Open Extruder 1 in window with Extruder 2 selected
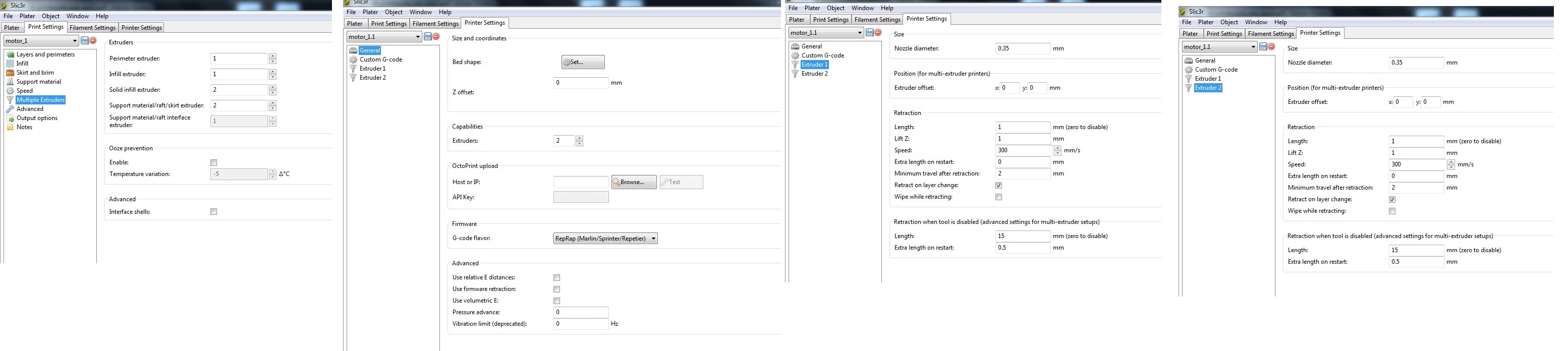Screen dimensions: 1568x351 [1208, 79]
